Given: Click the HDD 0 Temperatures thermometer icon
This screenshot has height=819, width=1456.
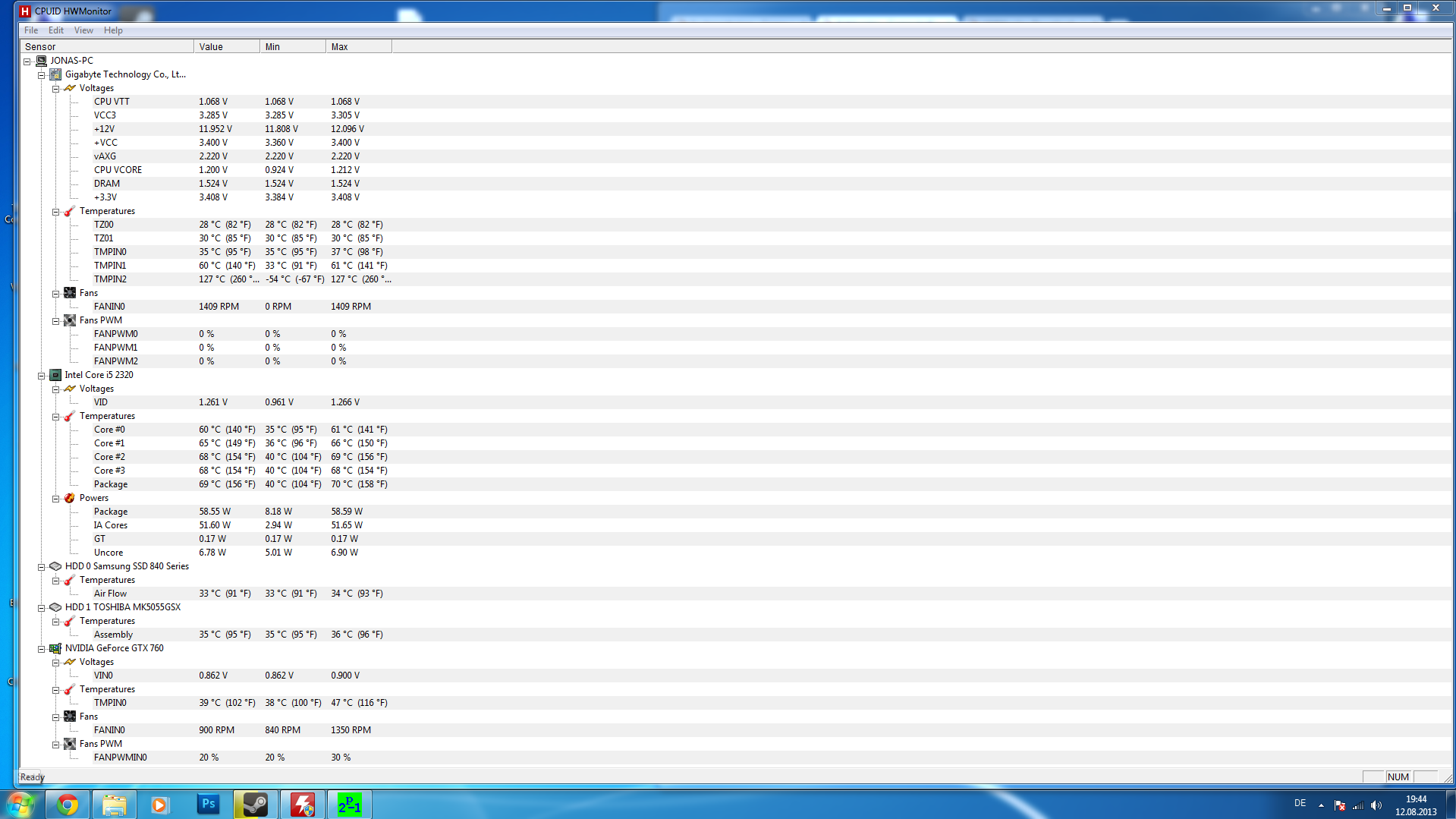Looking at the screenshot, I should [x=70, y=580].
